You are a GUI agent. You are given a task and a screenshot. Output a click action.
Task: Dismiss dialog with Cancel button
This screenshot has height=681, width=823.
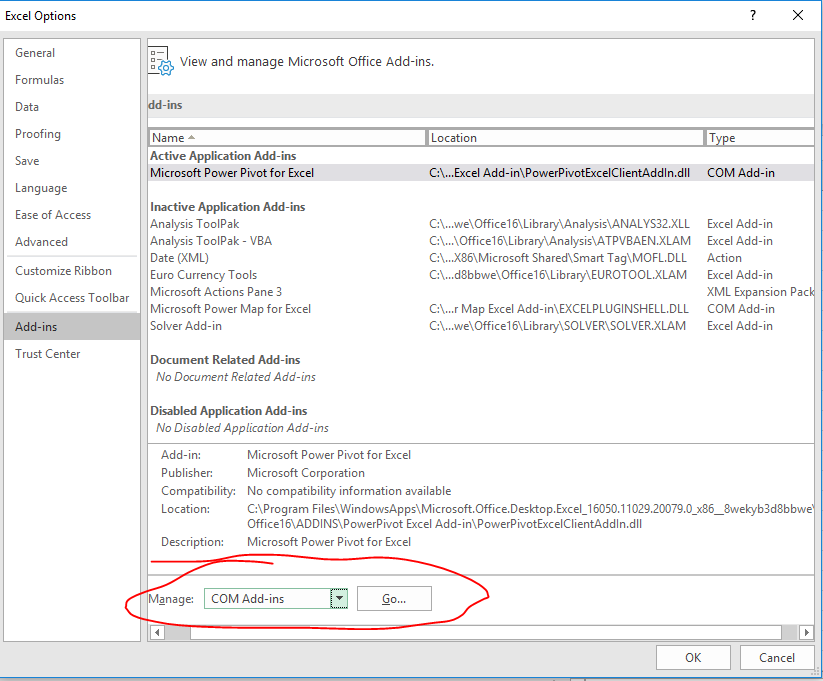point(777,658)
